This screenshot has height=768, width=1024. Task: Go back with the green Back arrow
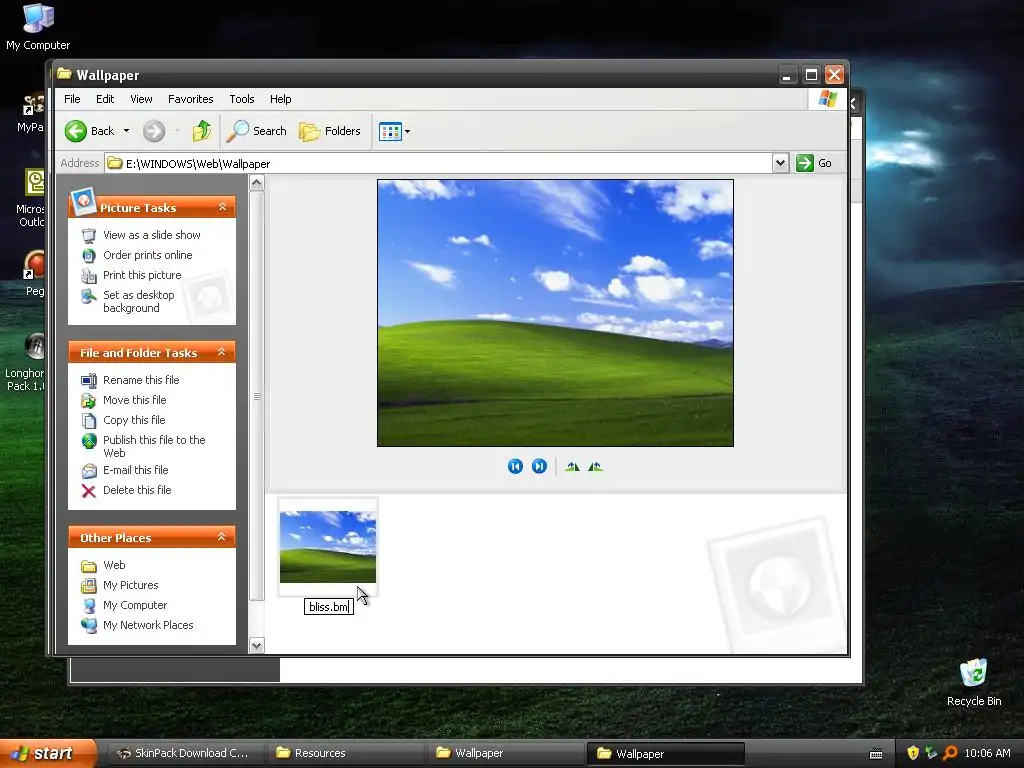click(89, 131)
